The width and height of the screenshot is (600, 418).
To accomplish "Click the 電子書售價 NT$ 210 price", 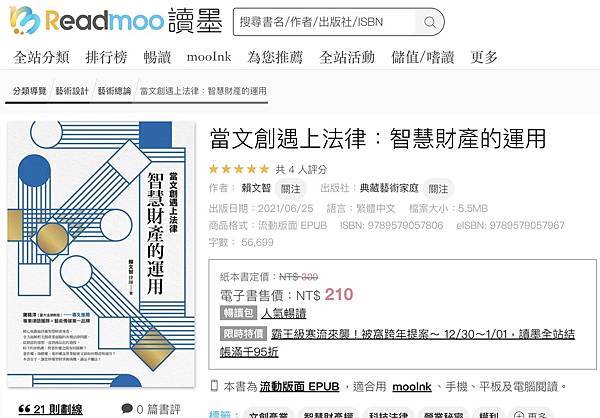I will pos(286,295).
